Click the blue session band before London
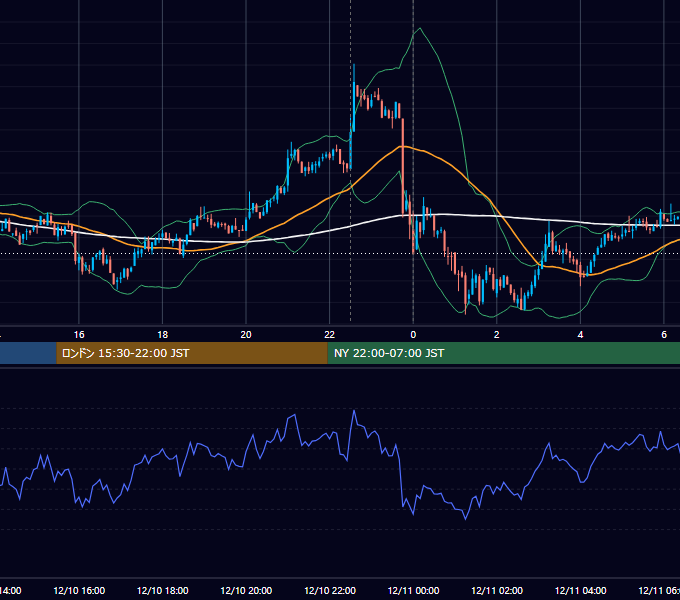Image resolution: width=680 pixels, height=600 pixels. point(28,353)
